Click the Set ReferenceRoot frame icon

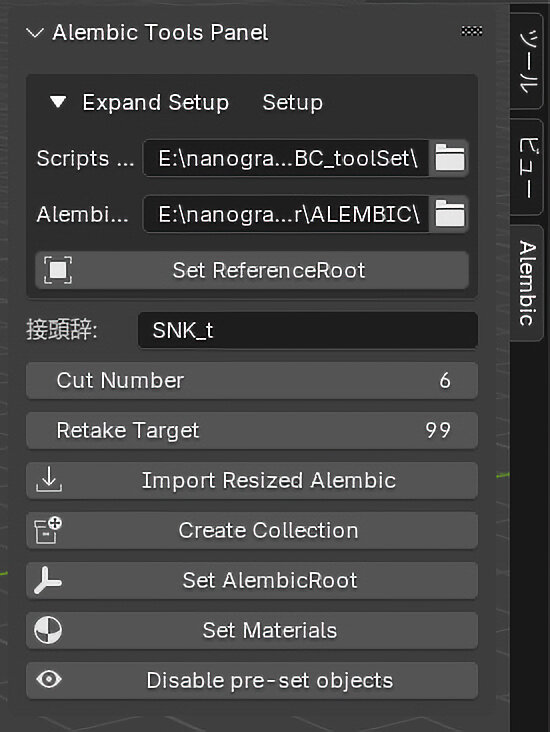(x=58, y=270)
